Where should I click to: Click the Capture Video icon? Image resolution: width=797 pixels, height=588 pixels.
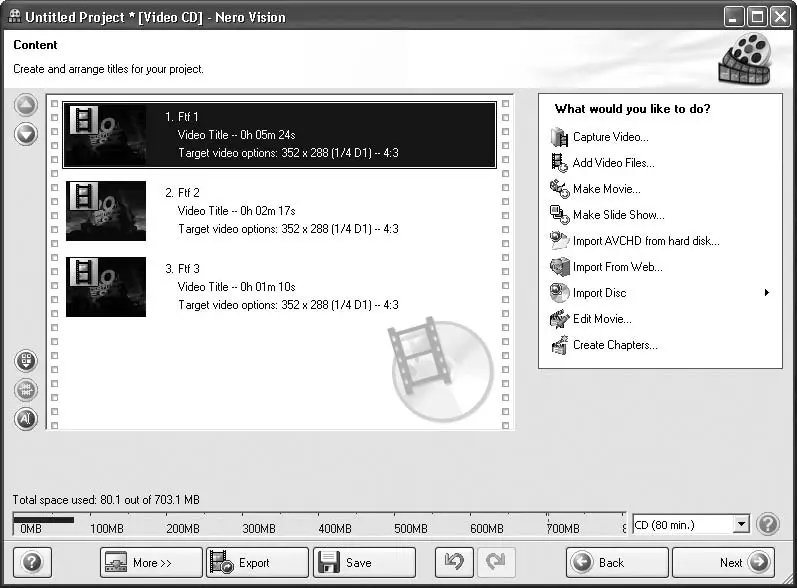point(559,137)
